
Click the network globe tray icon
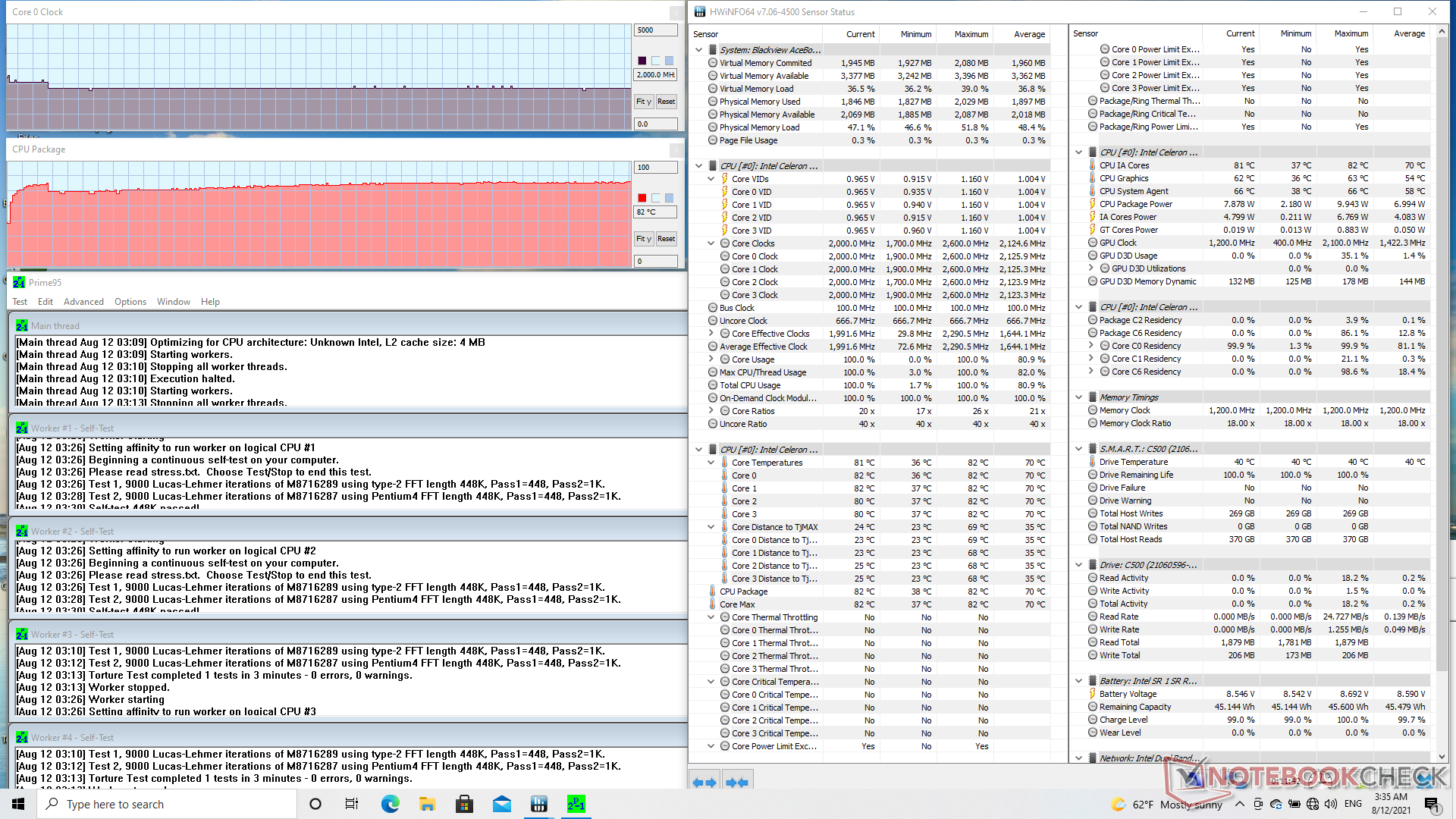tap(1313, 804)
